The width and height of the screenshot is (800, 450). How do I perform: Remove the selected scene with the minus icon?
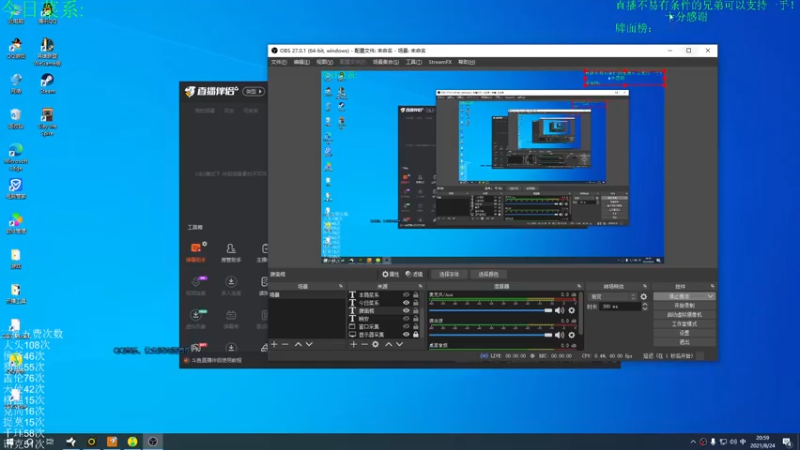285,344
